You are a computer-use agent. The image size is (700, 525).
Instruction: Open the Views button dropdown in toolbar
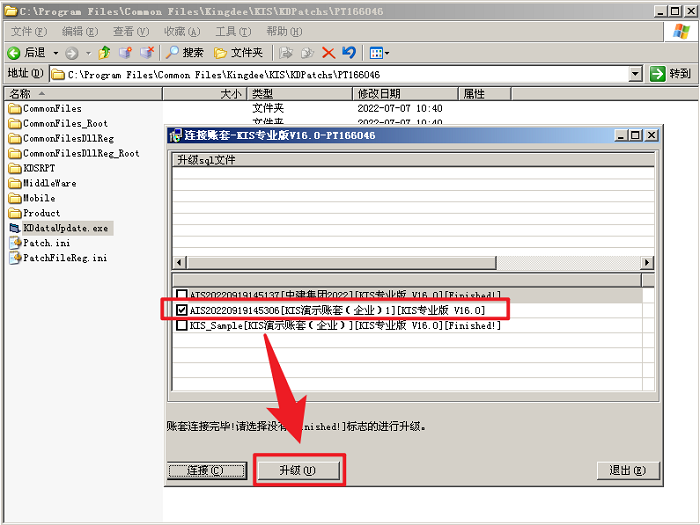pyautogui.click(x=387, y=53)
